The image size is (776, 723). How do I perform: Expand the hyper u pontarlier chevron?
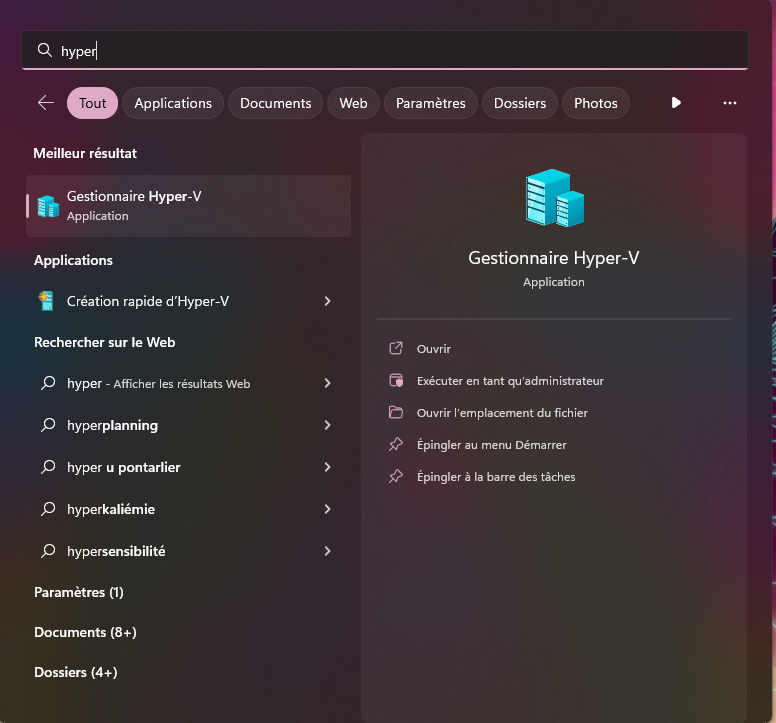coord(327,467)
